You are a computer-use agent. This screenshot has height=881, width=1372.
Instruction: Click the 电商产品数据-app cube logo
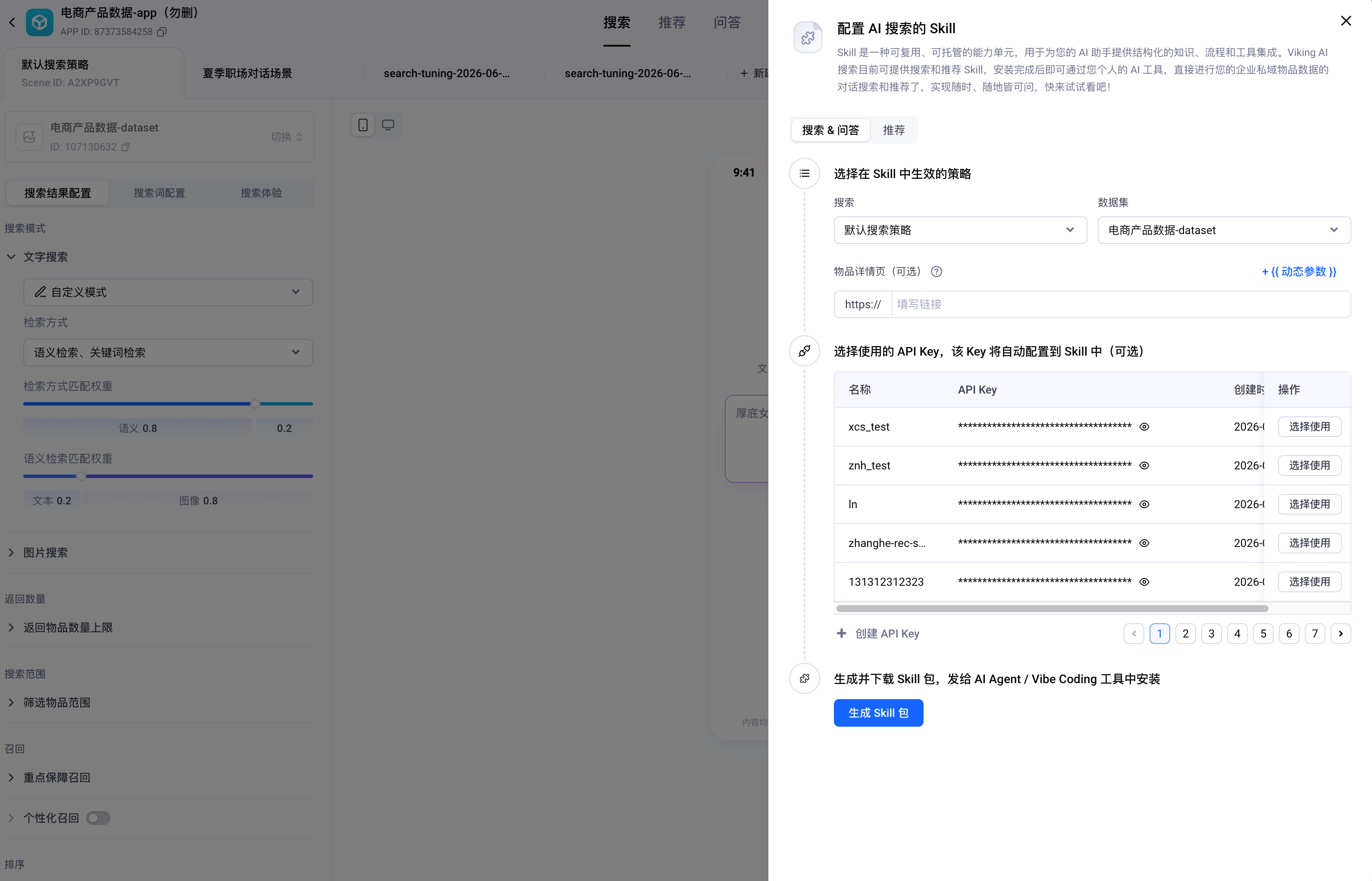[40, 22]
